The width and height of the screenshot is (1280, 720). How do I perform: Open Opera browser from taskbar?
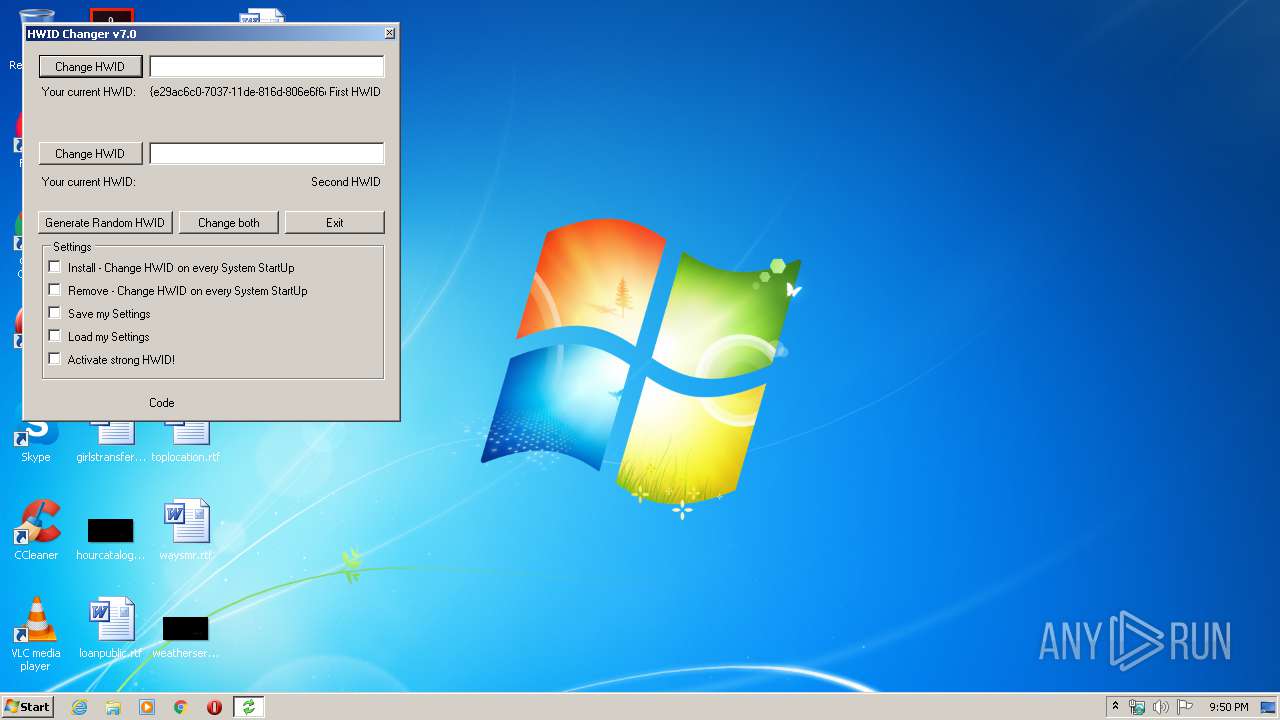(x=214, y=707)
